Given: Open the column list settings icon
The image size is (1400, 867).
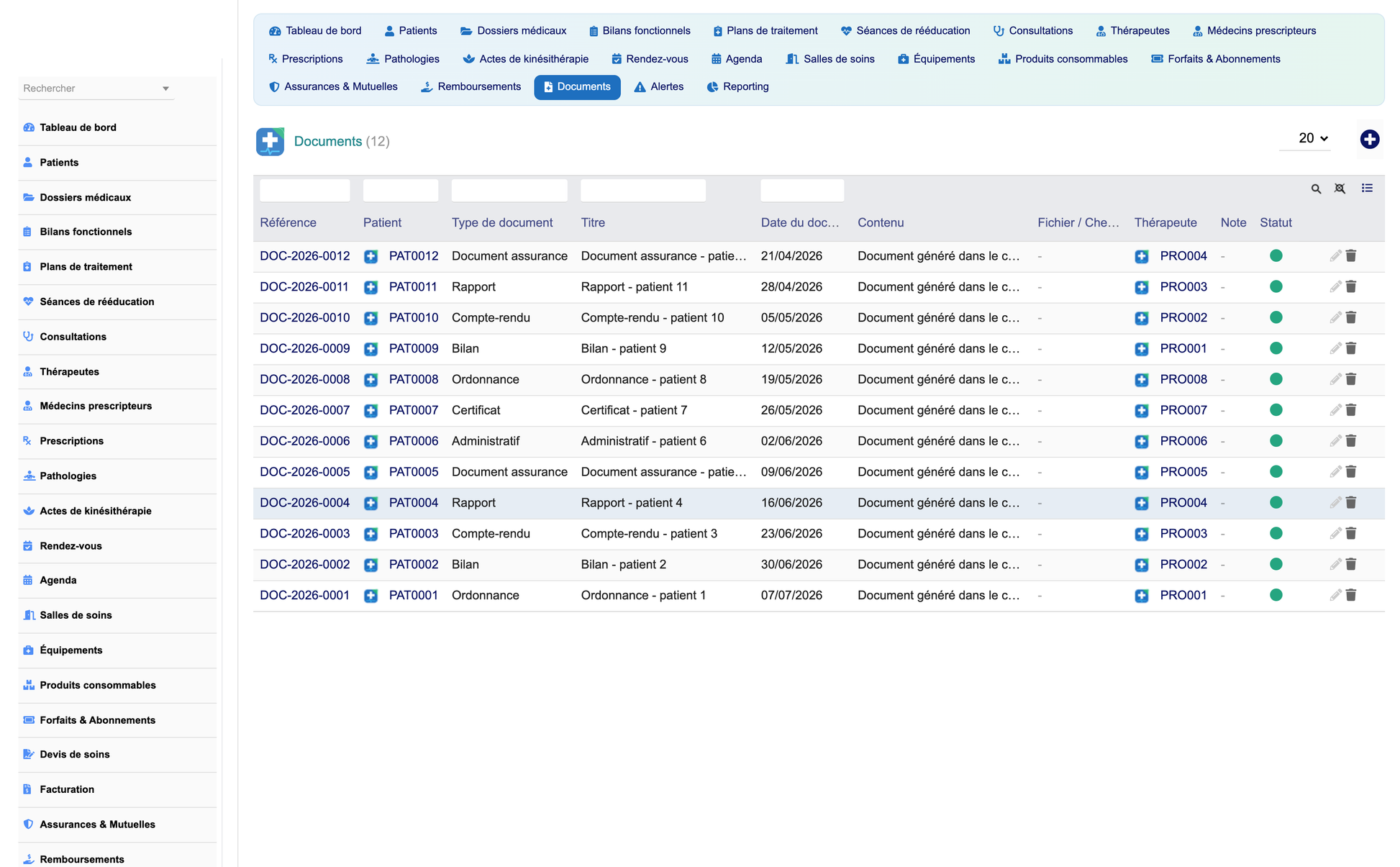Looking at the screenshot, I should tap(1367, 188).
